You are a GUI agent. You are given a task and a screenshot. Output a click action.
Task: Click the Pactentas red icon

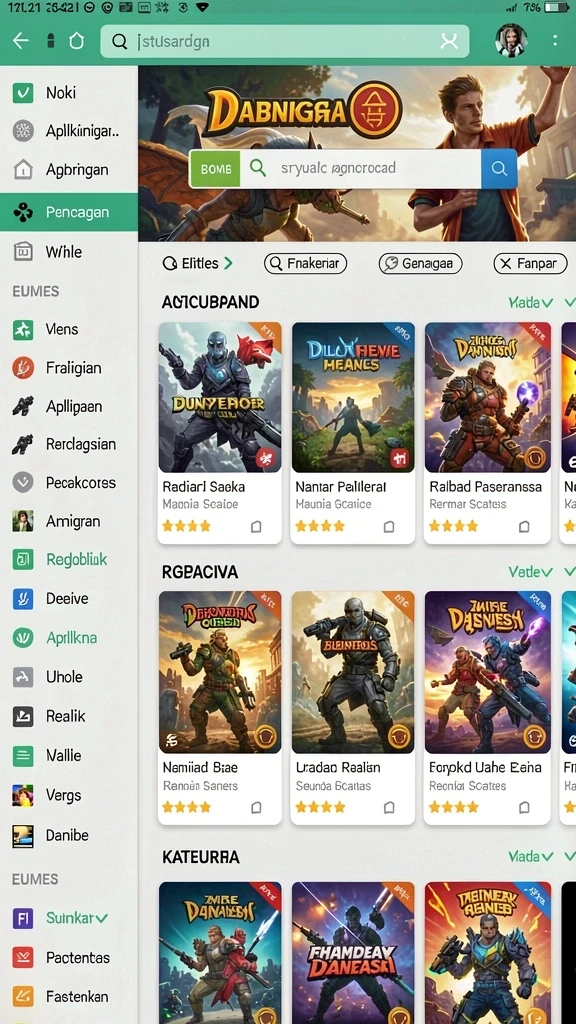(x=23, y=958)
